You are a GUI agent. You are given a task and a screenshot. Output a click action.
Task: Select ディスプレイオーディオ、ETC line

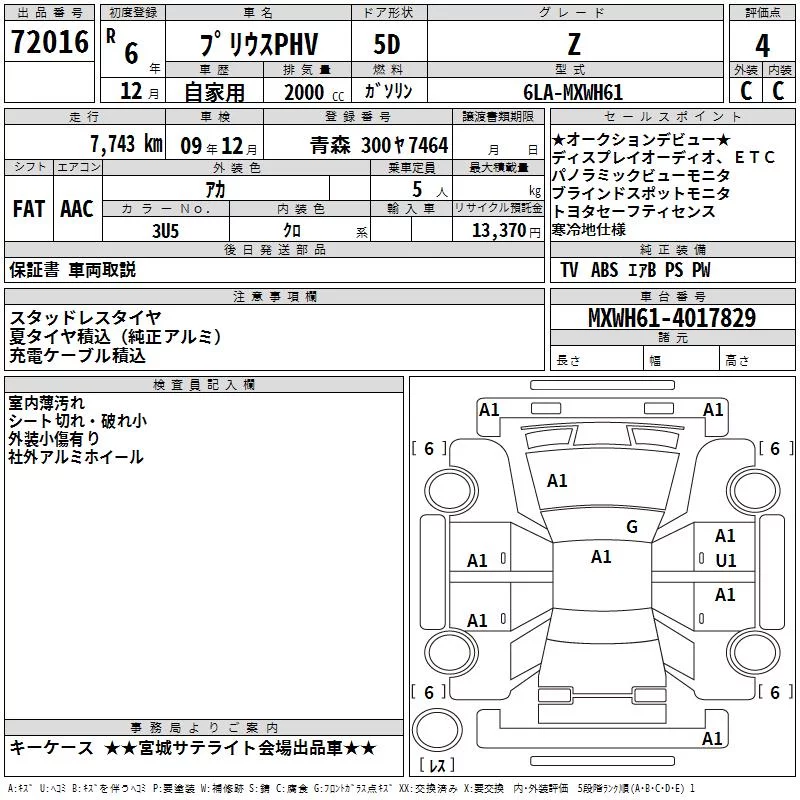coord(663,157)
